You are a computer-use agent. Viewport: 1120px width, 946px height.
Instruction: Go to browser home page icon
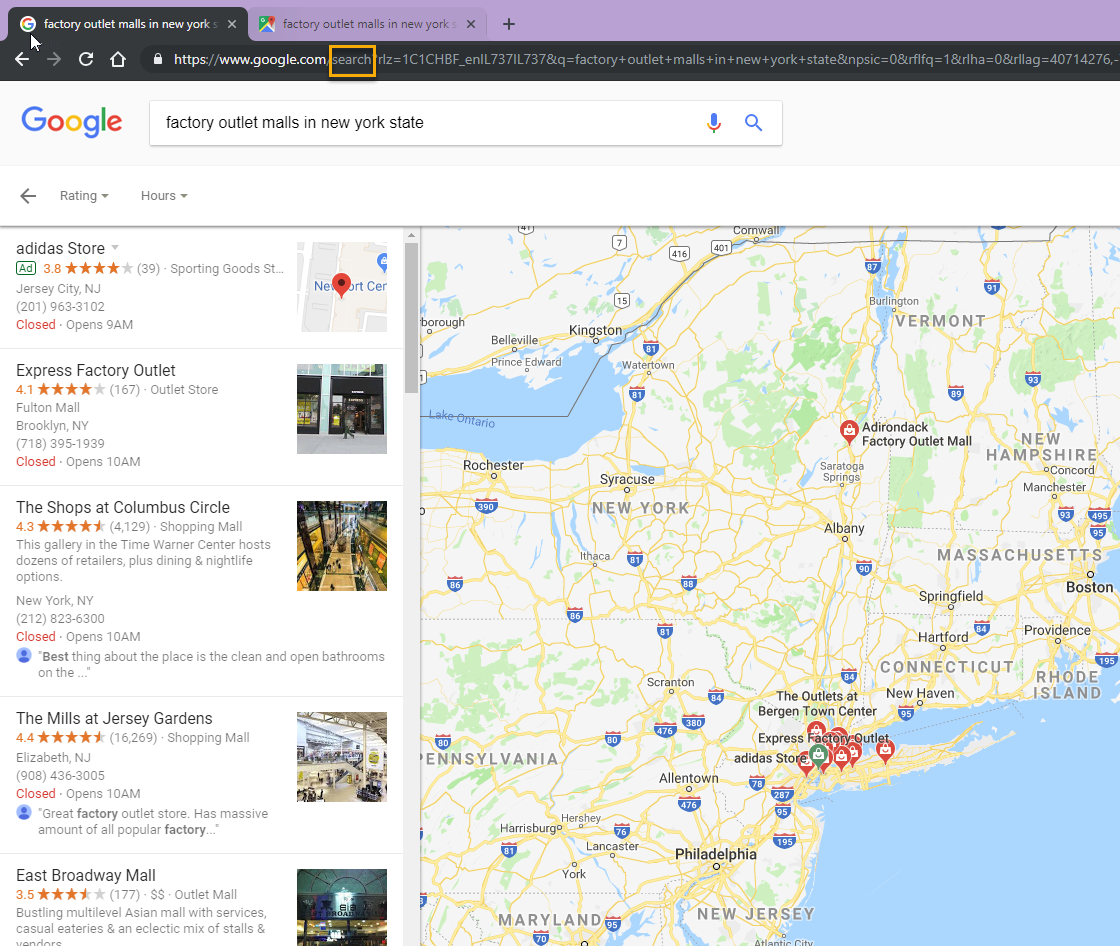[118, 59]
